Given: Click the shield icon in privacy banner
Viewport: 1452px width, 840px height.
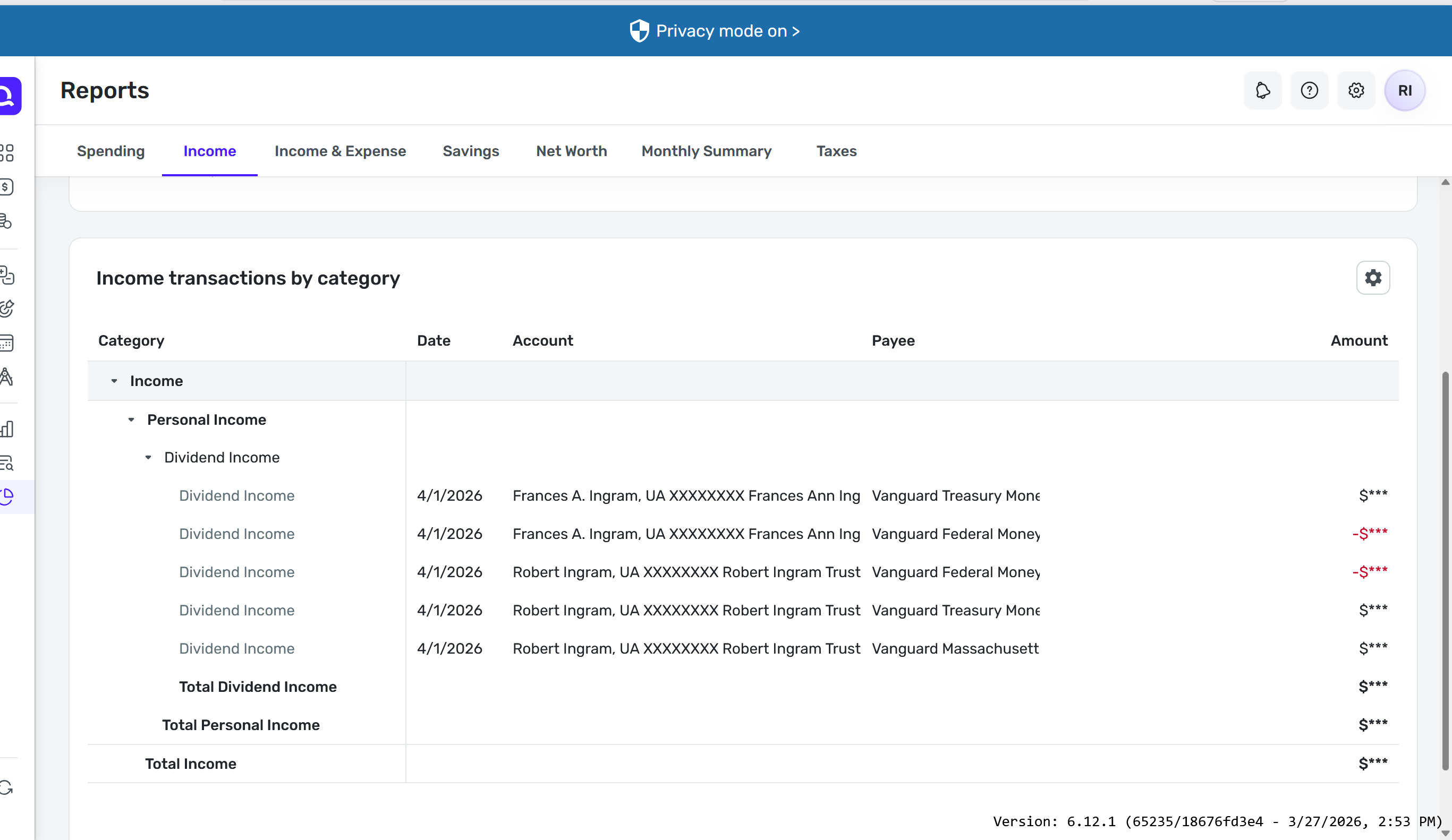Looking at the screenshot, I should 639,31.
